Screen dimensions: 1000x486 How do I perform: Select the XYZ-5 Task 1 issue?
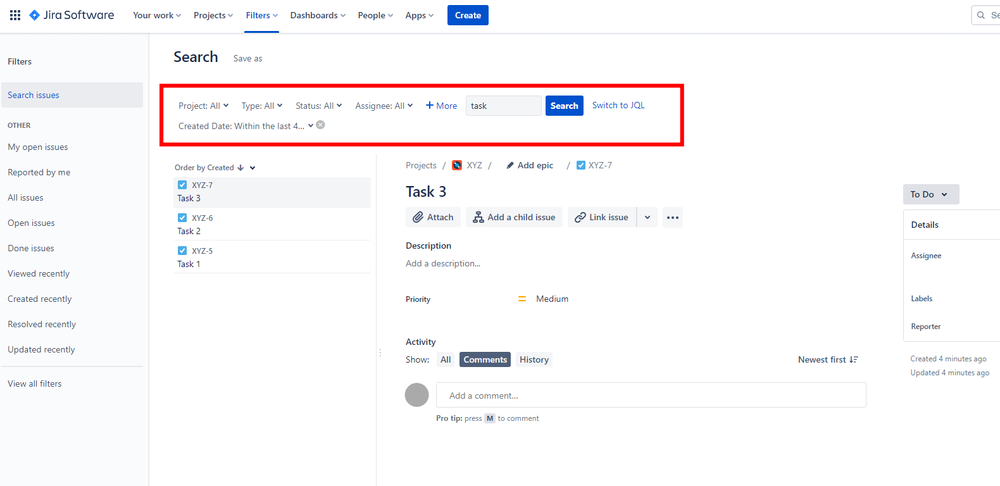click(272, 257)
